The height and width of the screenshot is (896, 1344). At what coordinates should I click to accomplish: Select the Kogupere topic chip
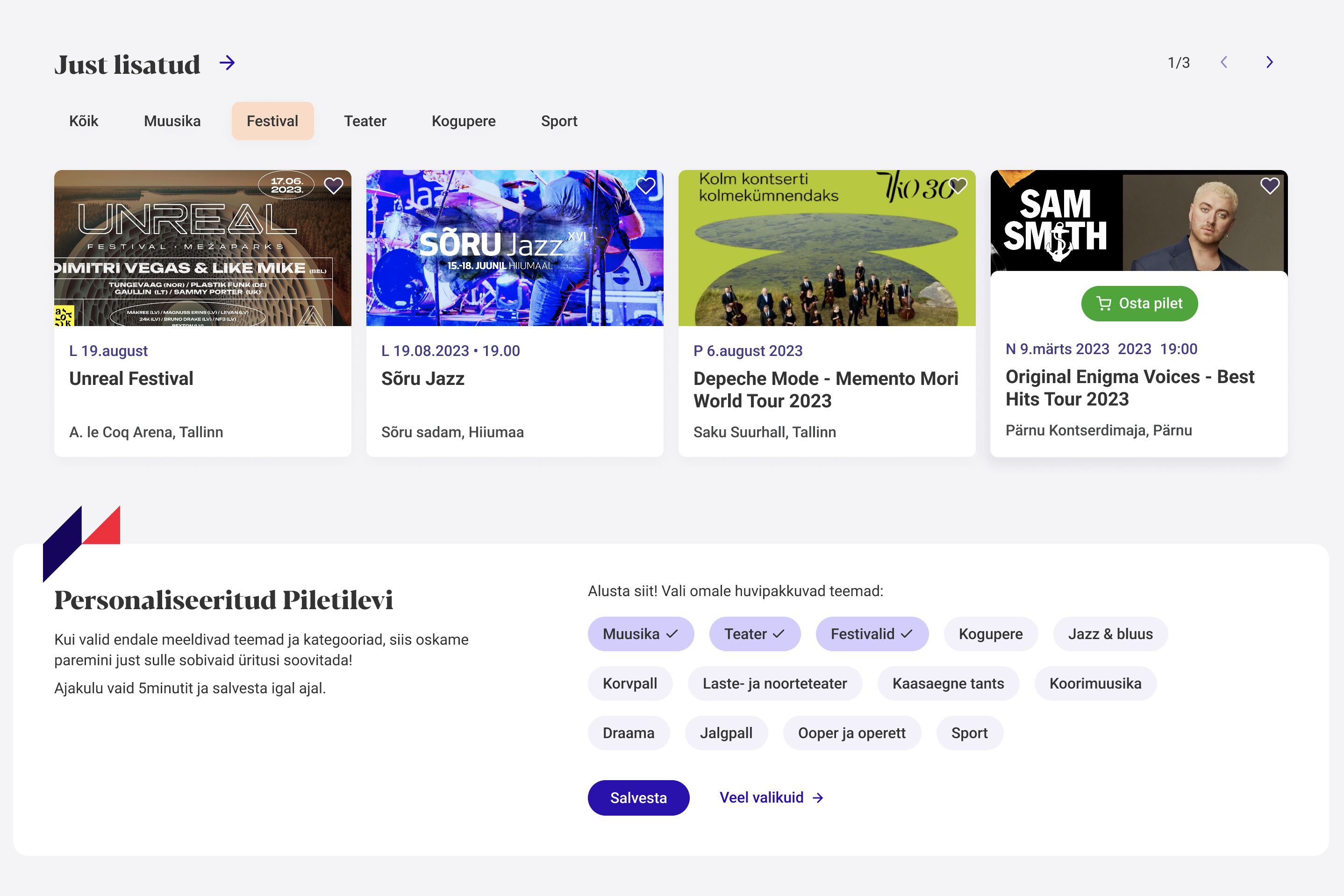991,634
